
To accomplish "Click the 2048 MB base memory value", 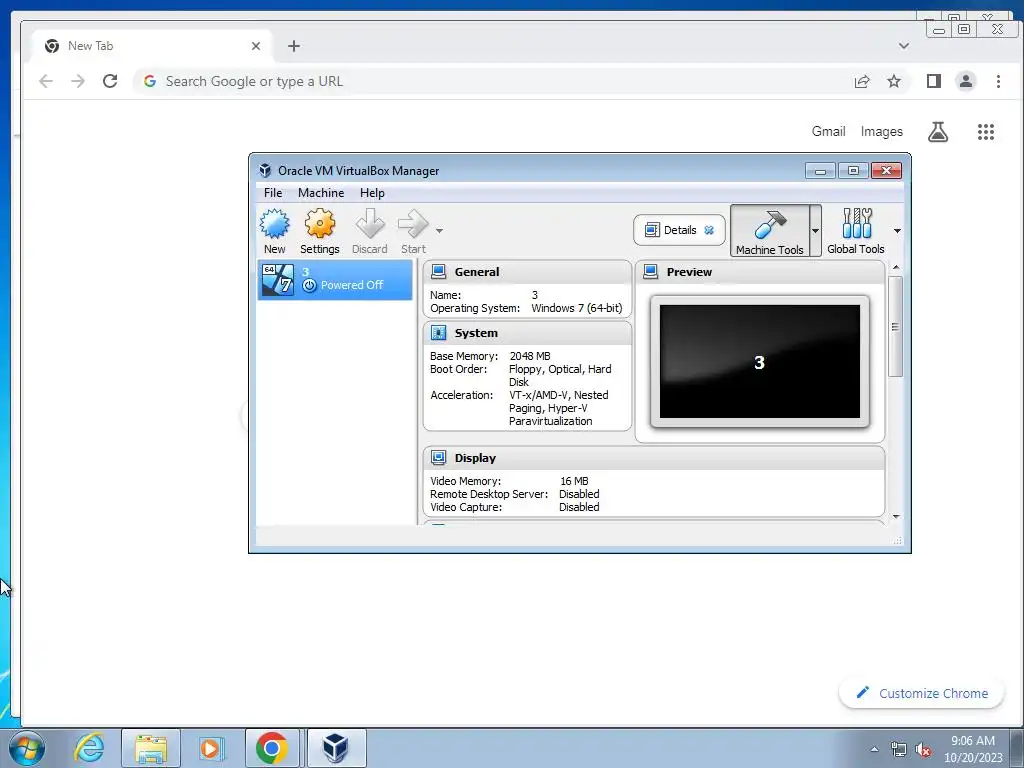I will click(530, 356).
